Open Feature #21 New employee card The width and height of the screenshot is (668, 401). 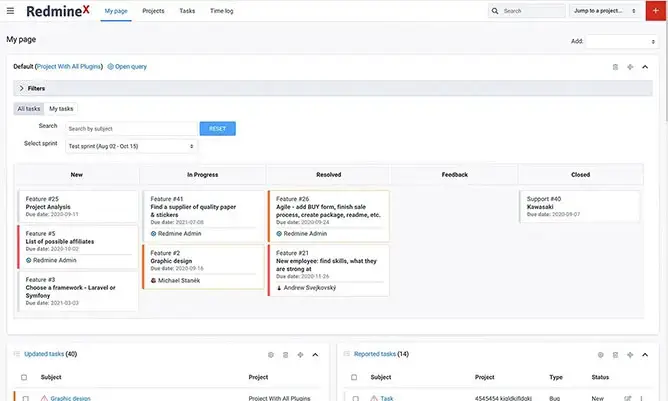tap(328, 270)
